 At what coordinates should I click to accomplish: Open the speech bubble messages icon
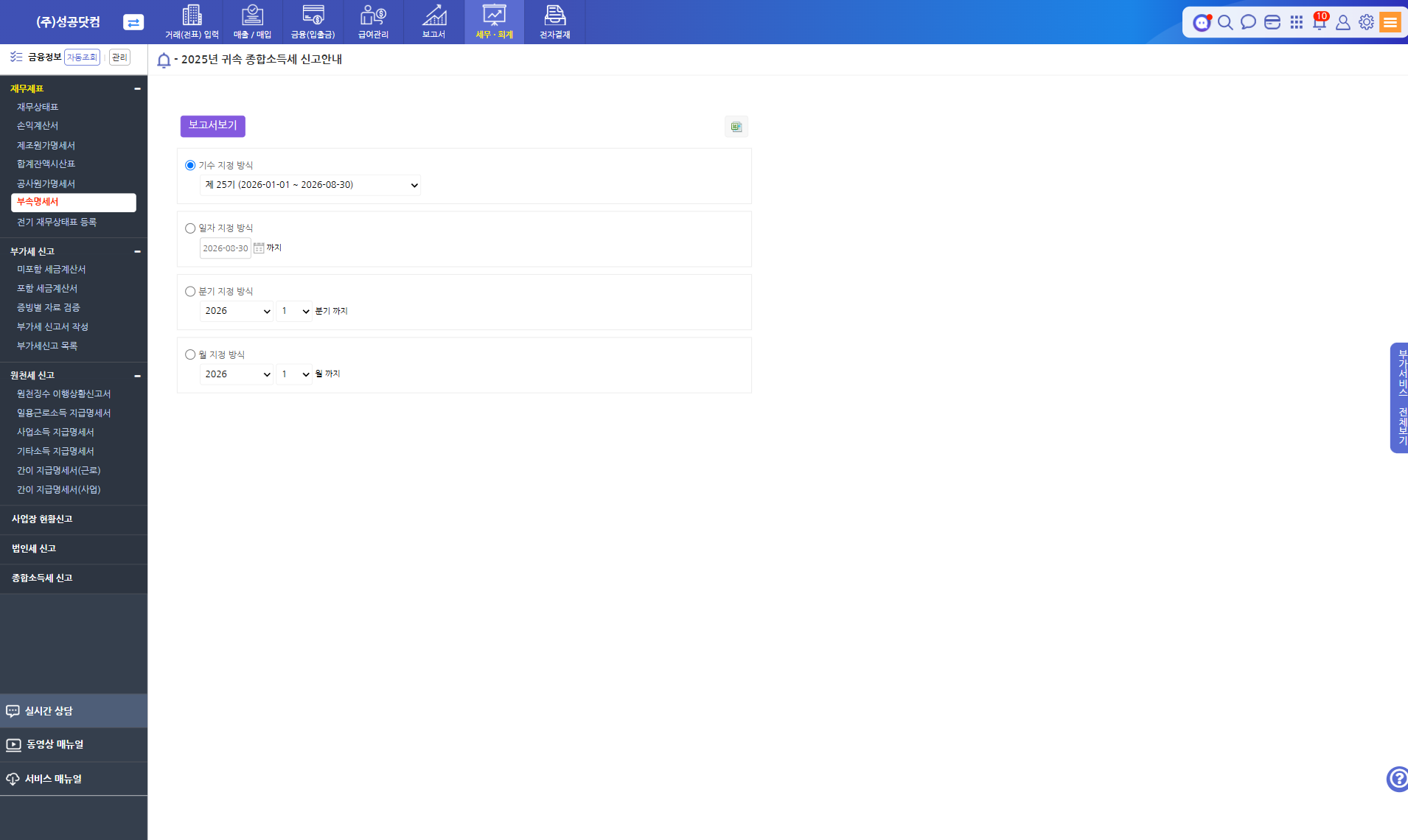pyautogui.click(x=1248, y=22)
